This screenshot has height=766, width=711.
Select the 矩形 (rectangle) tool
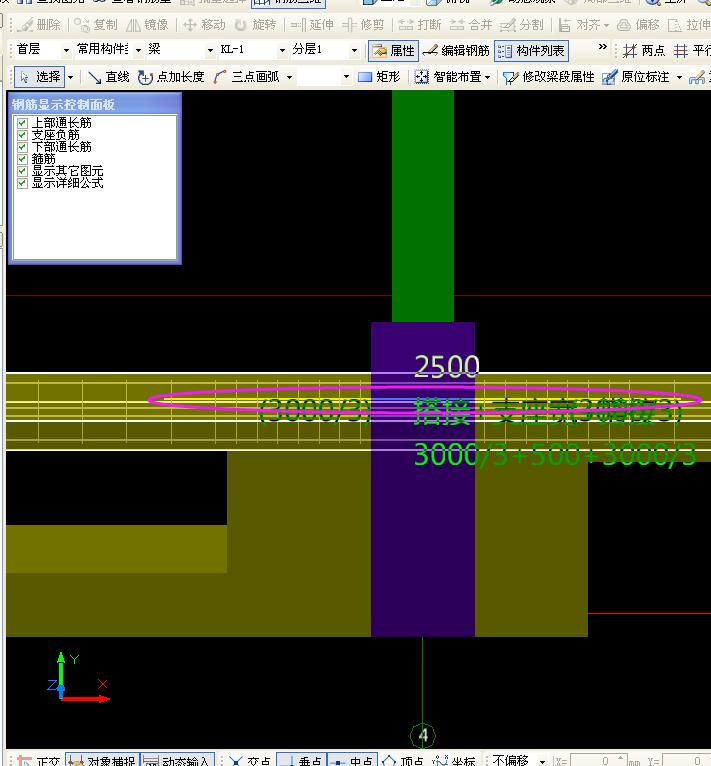379,77
